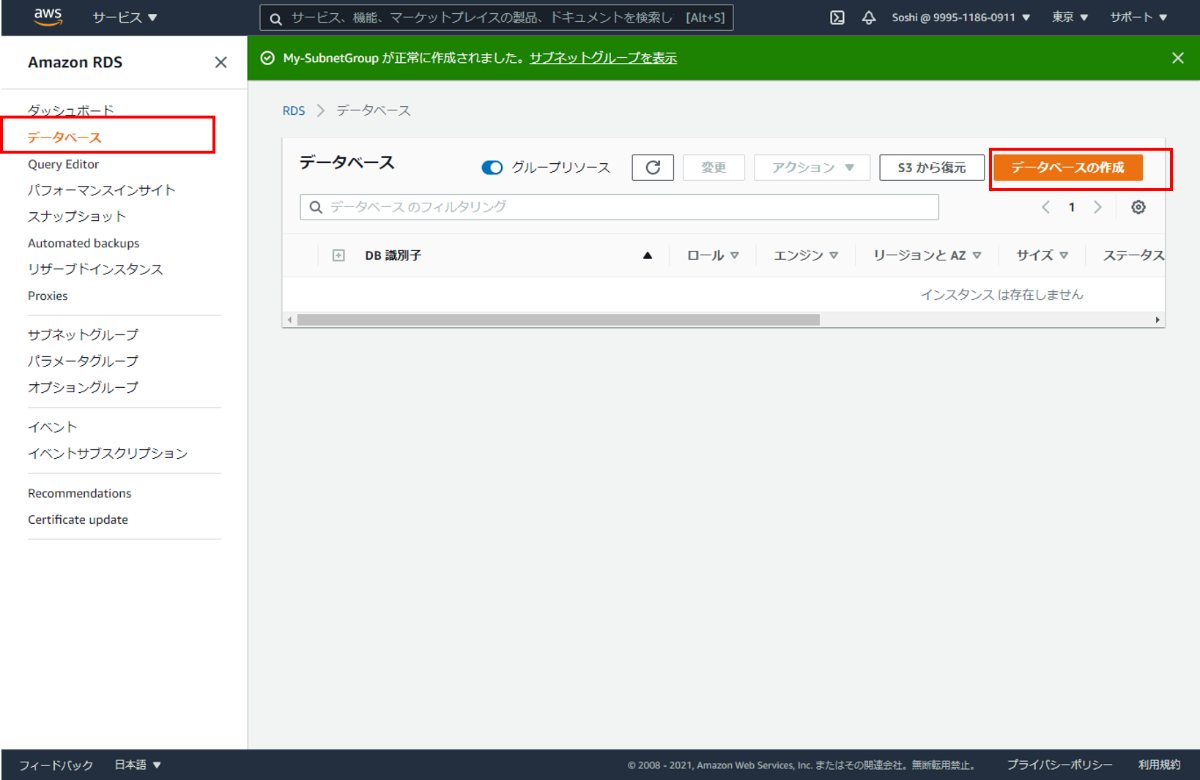The image size is (1200, 780).
Task: Click サブネットグループを表示 link
Action: click(603, 58)
